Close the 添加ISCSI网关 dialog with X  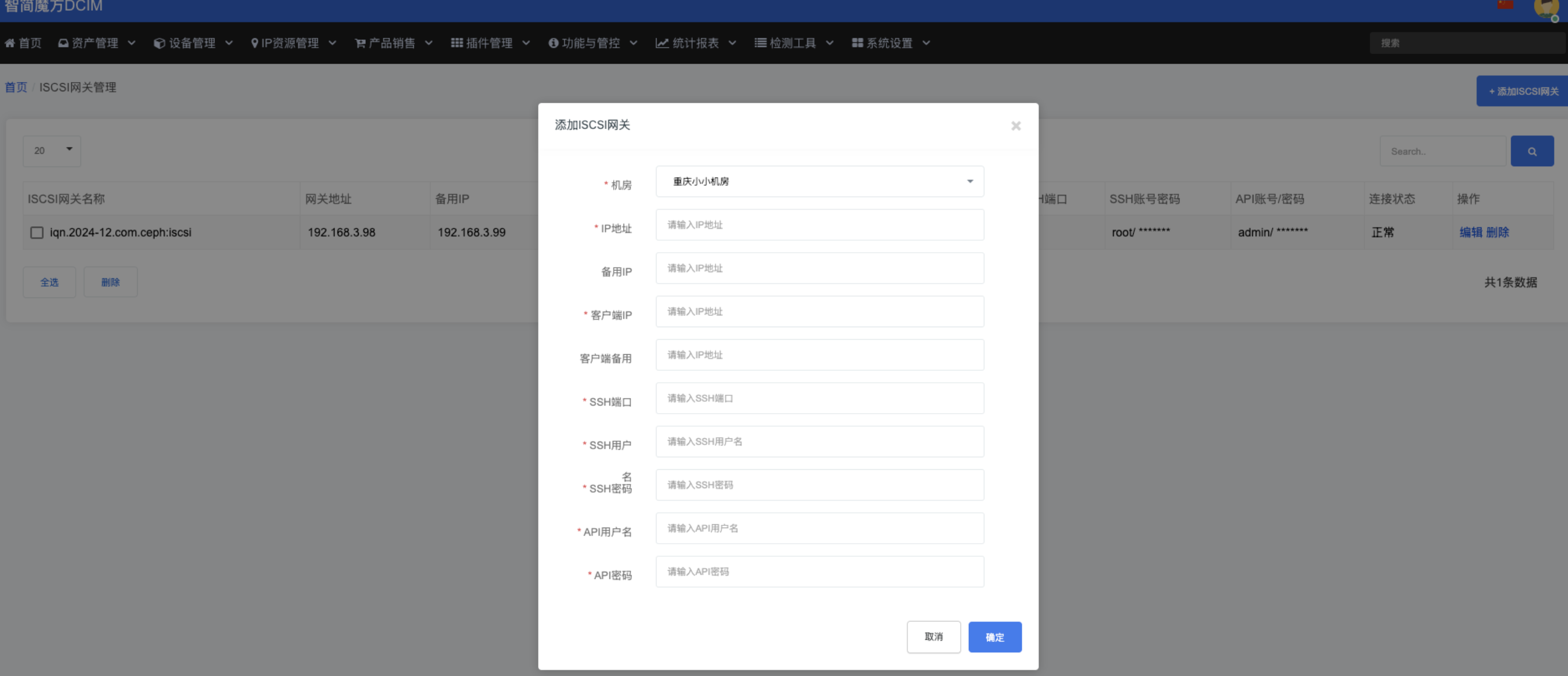pyautogui.click(x=1015, y=126)
